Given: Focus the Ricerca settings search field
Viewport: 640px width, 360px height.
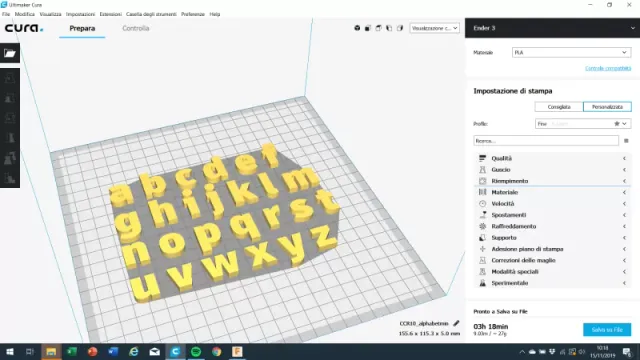Looking at the screenshot, I should (546, 141).
